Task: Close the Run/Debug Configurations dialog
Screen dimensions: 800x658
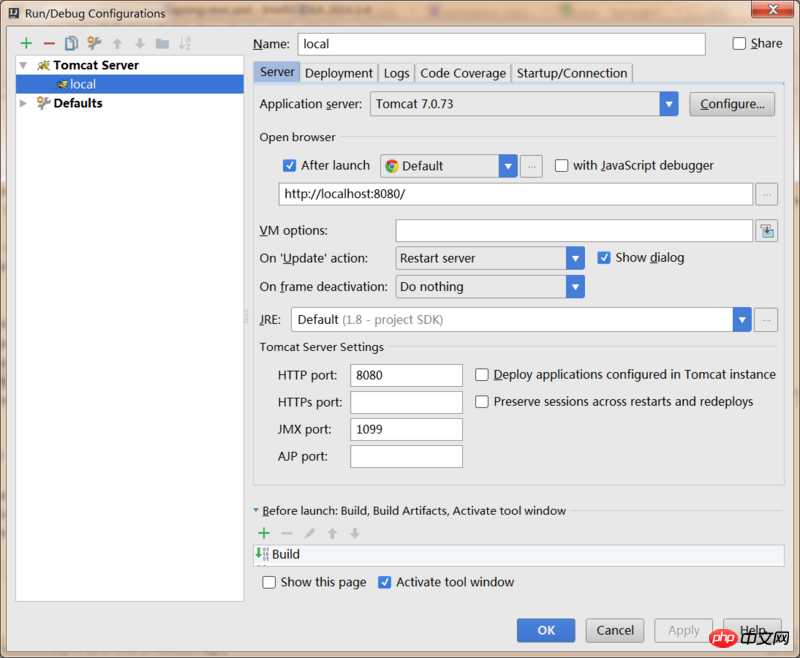Action: pyautogui.click(x=772, y=9)
